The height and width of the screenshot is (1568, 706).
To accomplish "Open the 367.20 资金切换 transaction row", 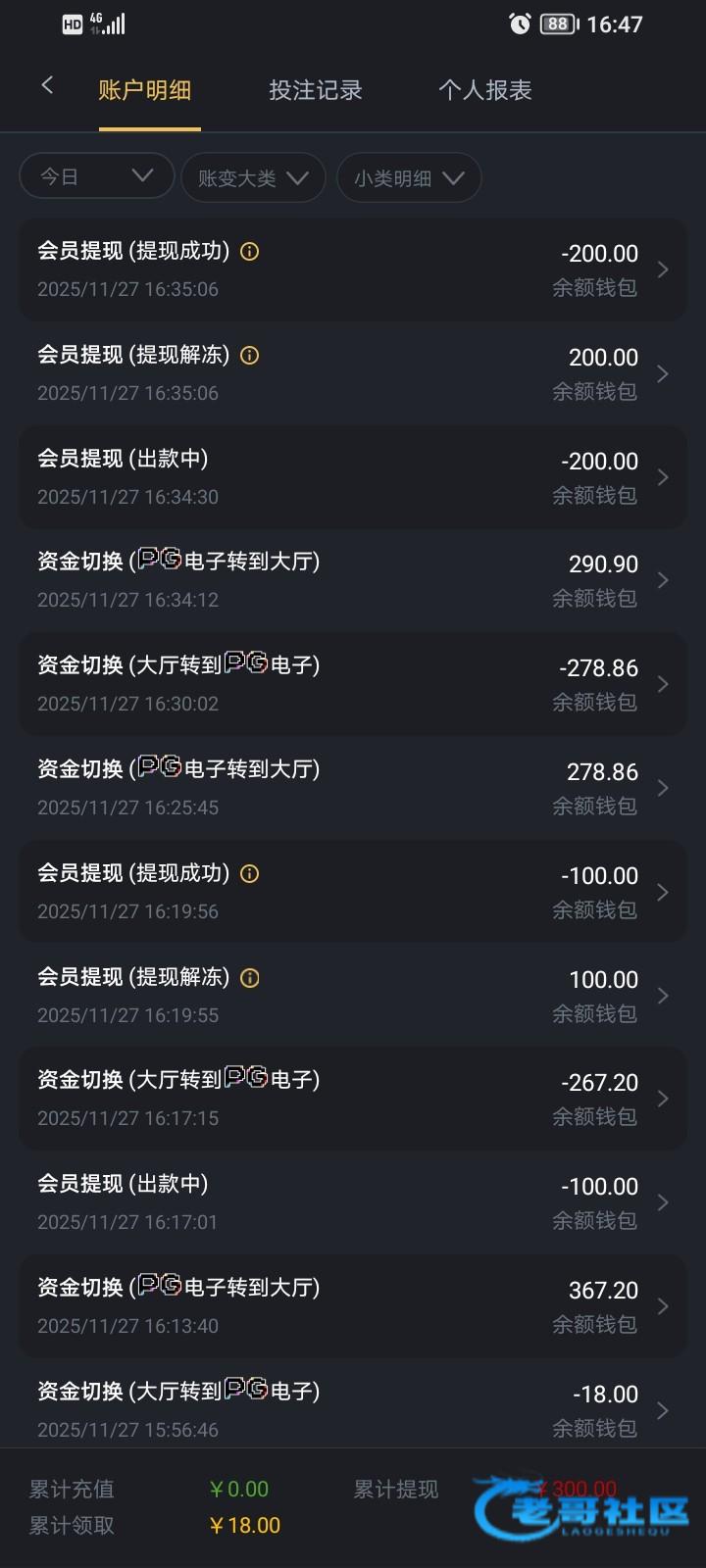I will coord(353,1306).
